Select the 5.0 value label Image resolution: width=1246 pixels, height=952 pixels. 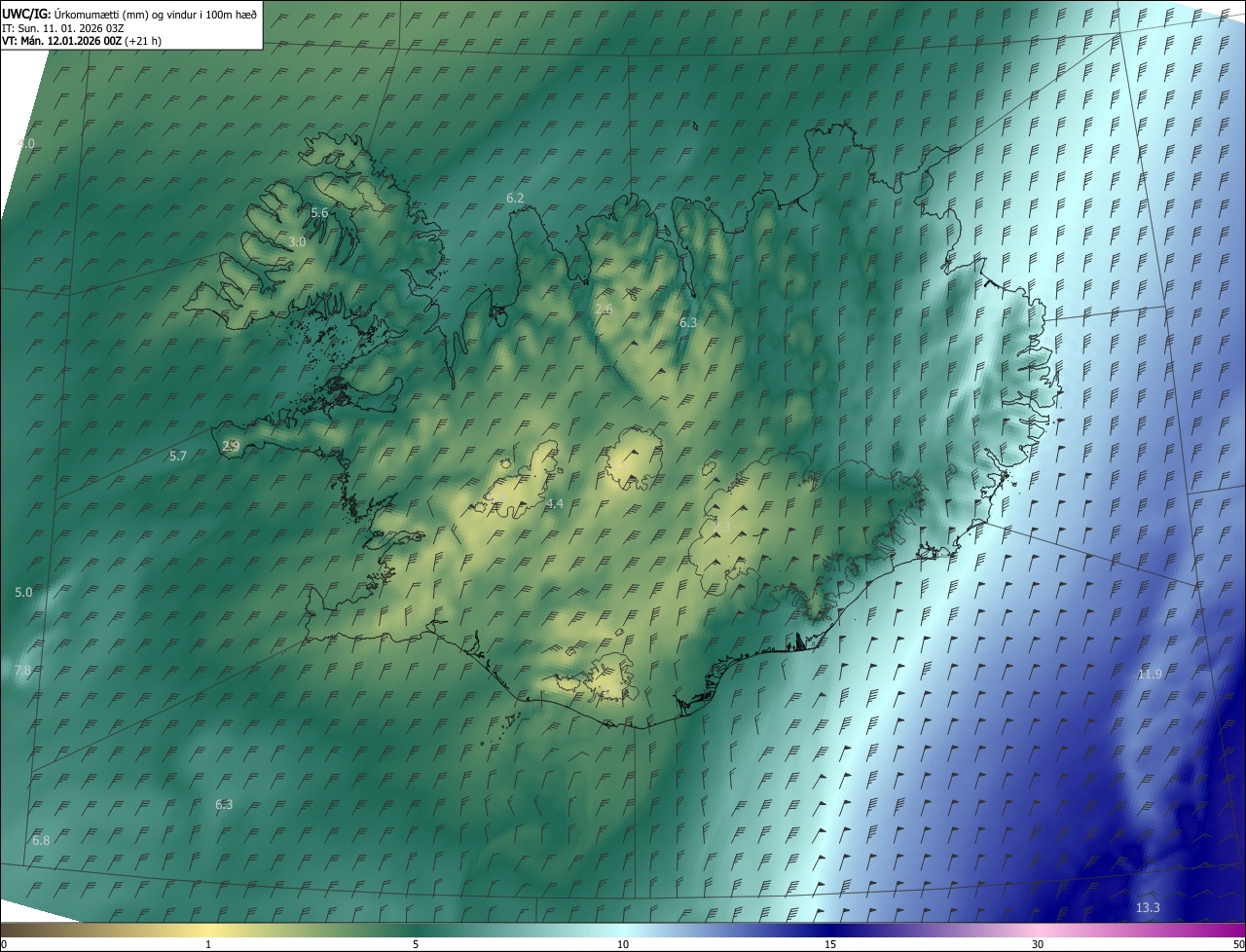pyautogui.click(x=23, y=592)
